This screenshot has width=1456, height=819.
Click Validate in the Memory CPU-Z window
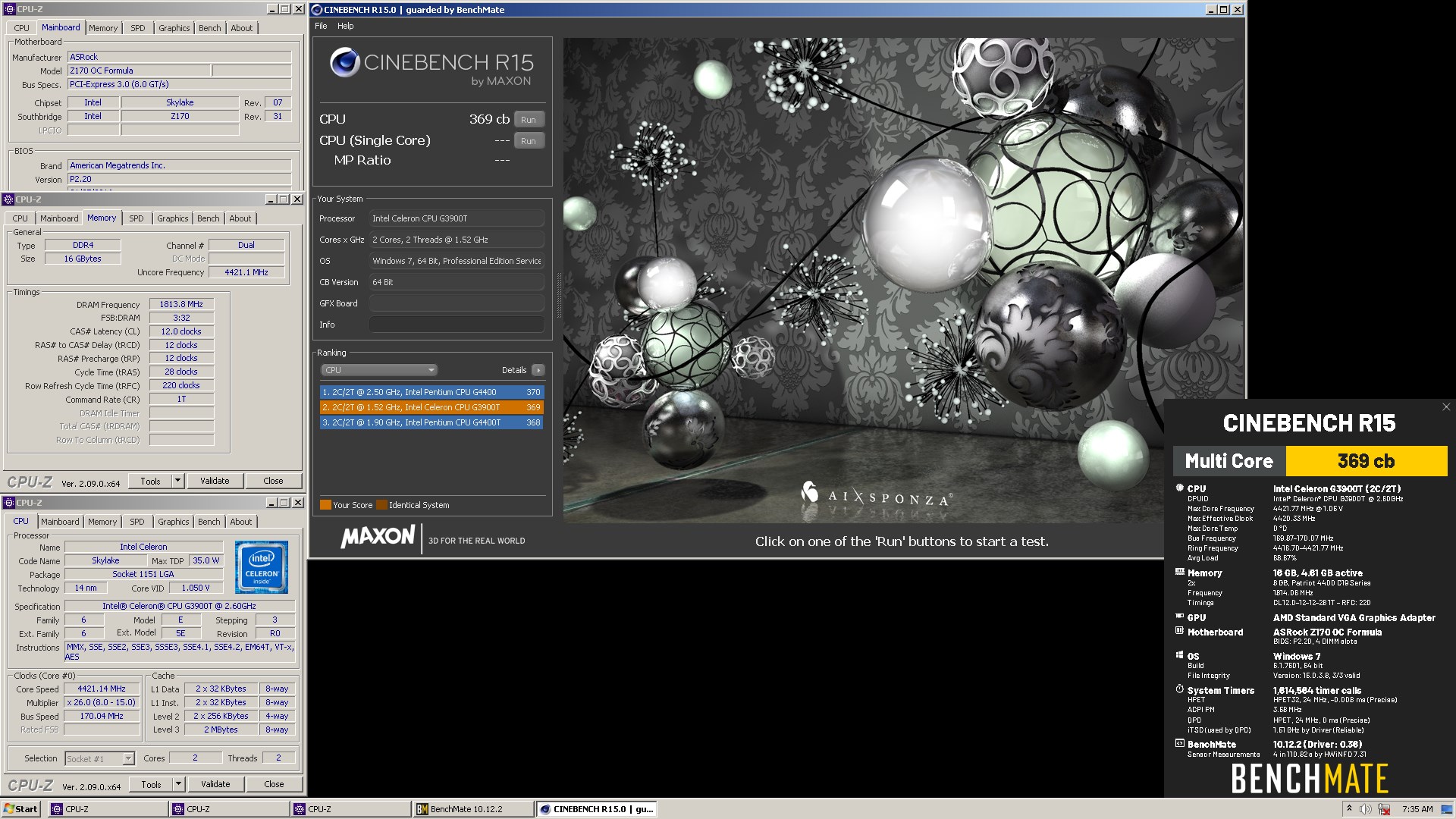215,481
